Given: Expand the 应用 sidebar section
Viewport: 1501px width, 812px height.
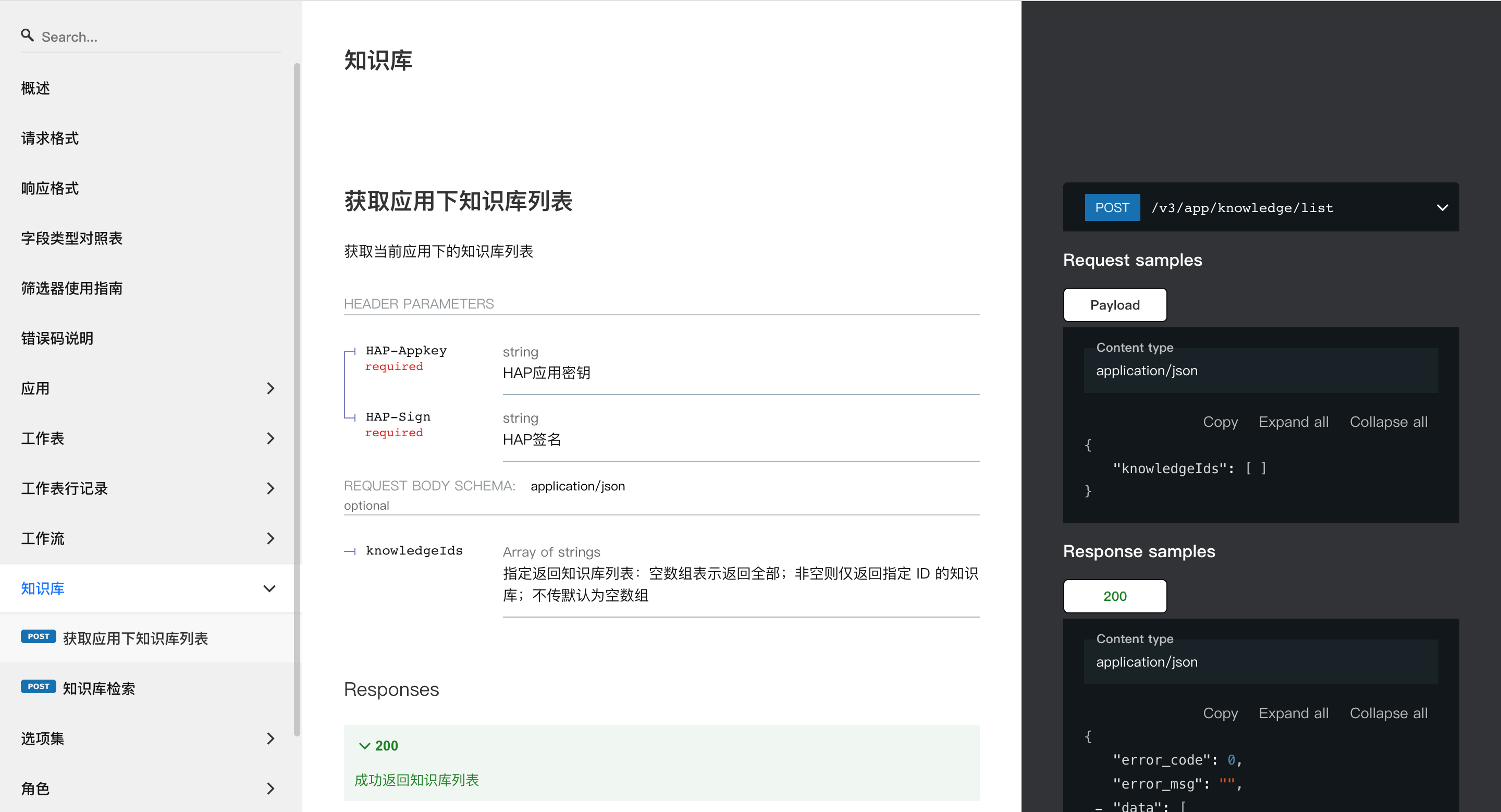Looking at the screenshot, I should [x=270, y=388].
